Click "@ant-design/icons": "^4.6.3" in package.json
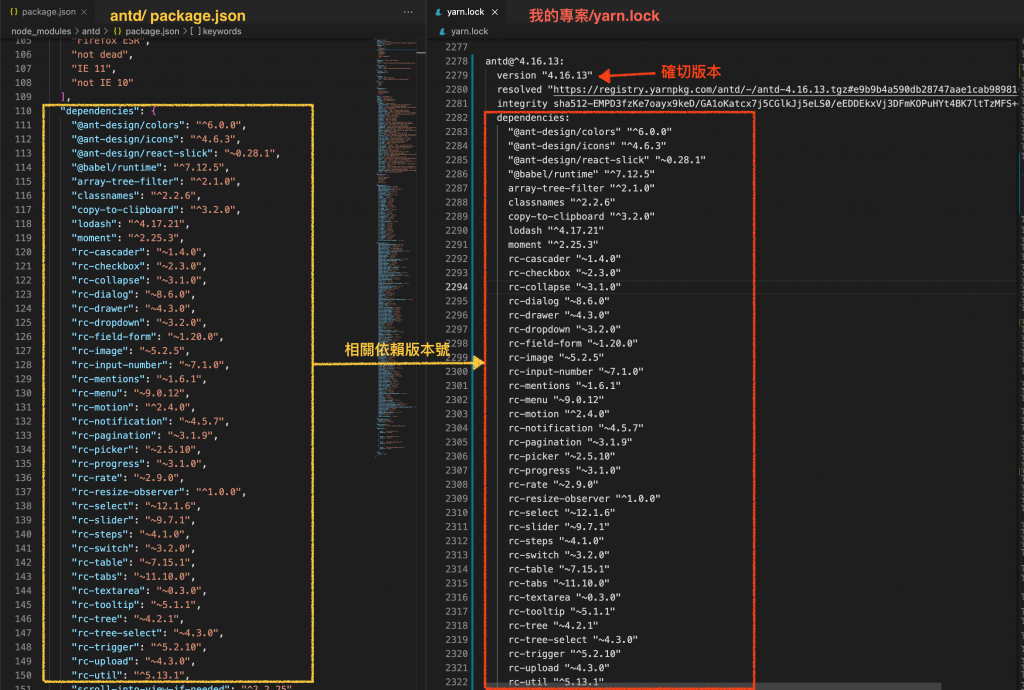This screenshot has width=1024, height=690. pyautogui.click(x=156, y=139)
